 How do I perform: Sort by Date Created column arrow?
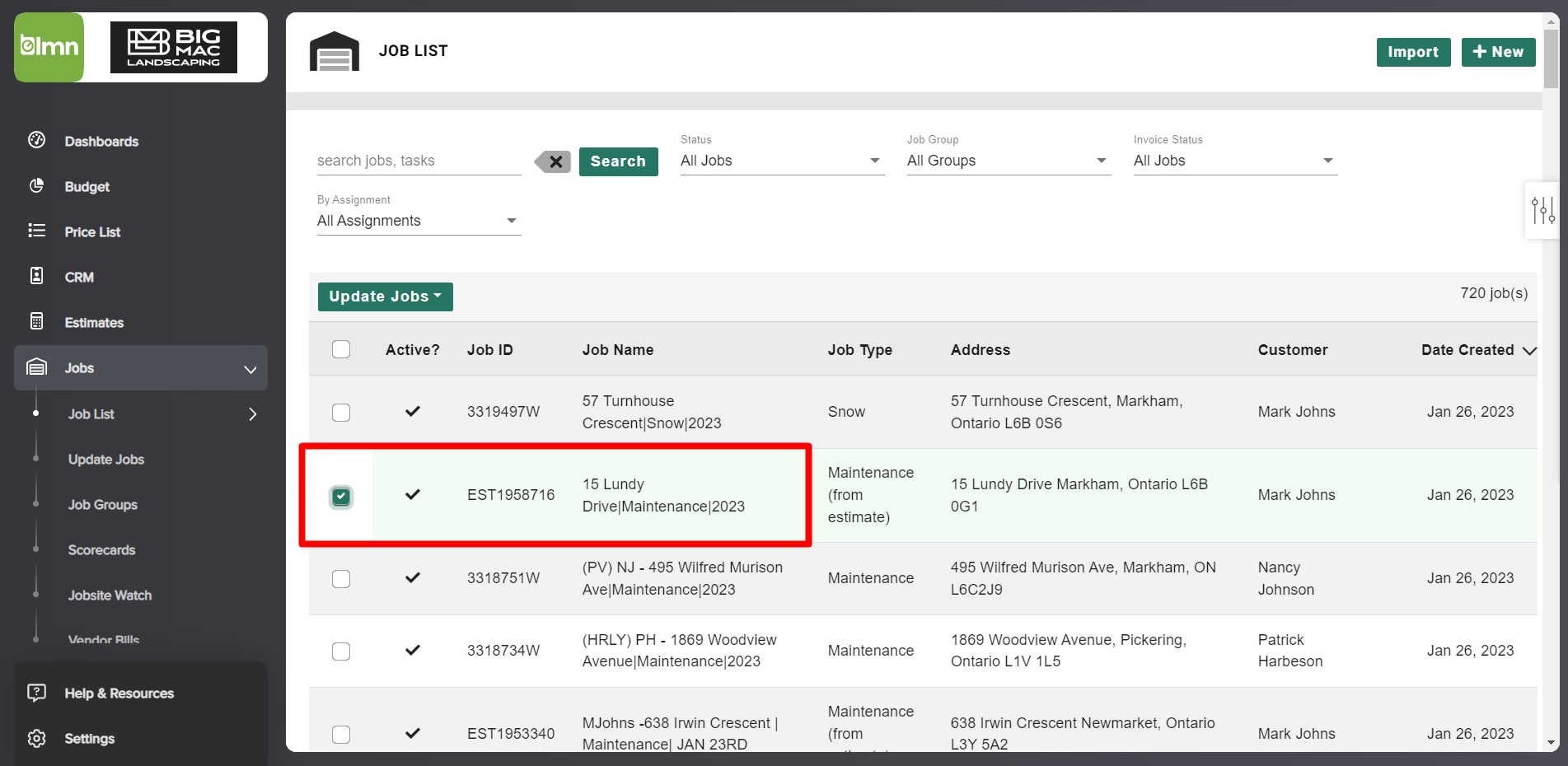(x=1530, y=351)
